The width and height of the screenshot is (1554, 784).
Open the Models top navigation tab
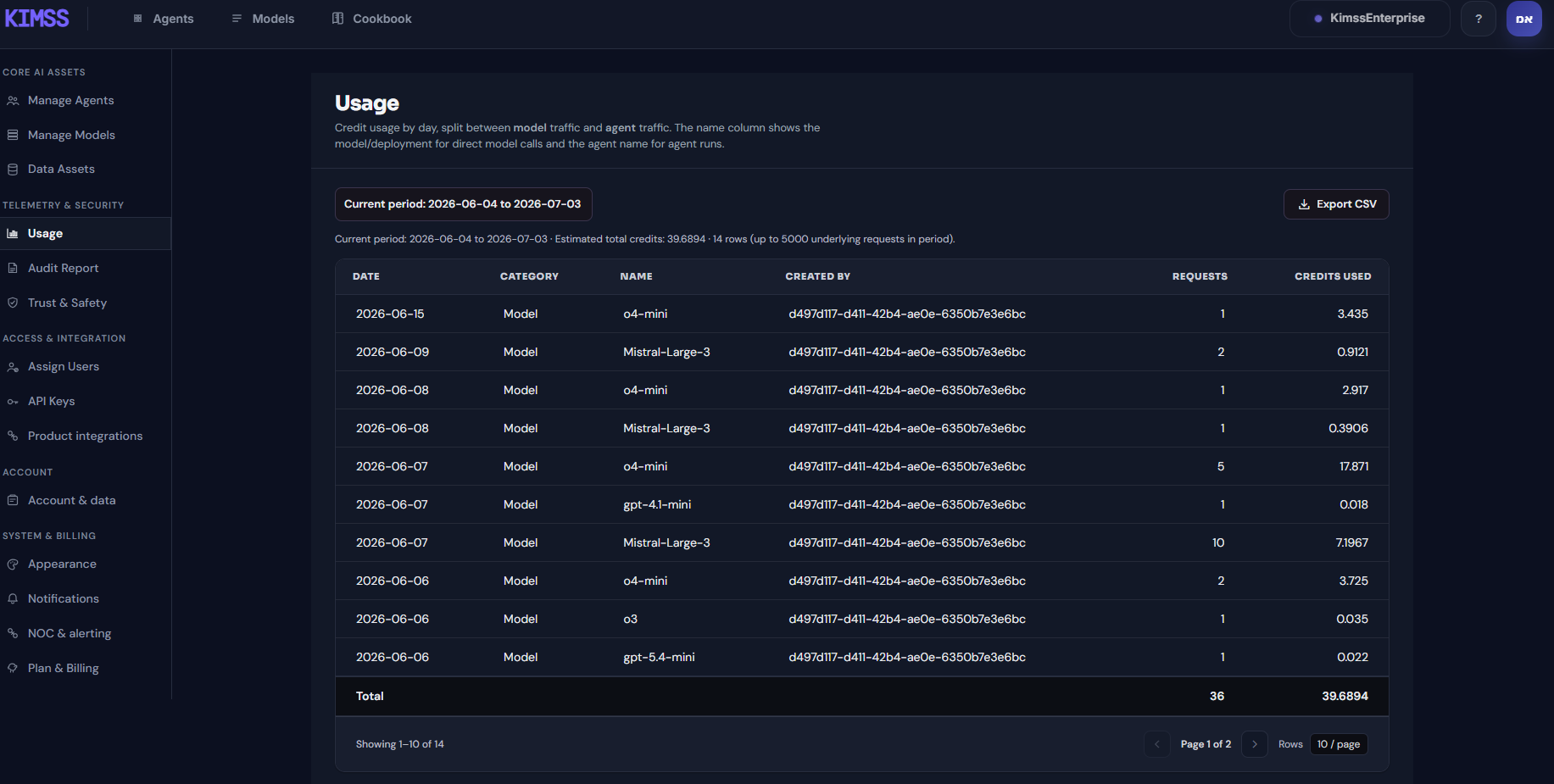click(263, 19)
